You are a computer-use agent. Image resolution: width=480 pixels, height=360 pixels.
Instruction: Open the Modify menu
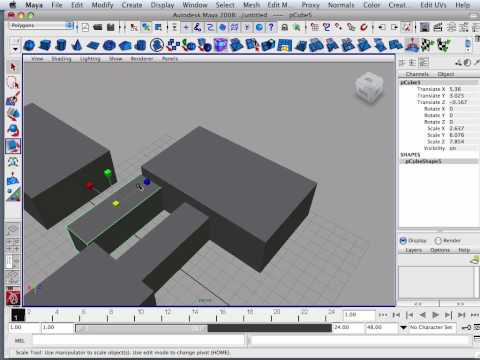[x=102, y=5]
